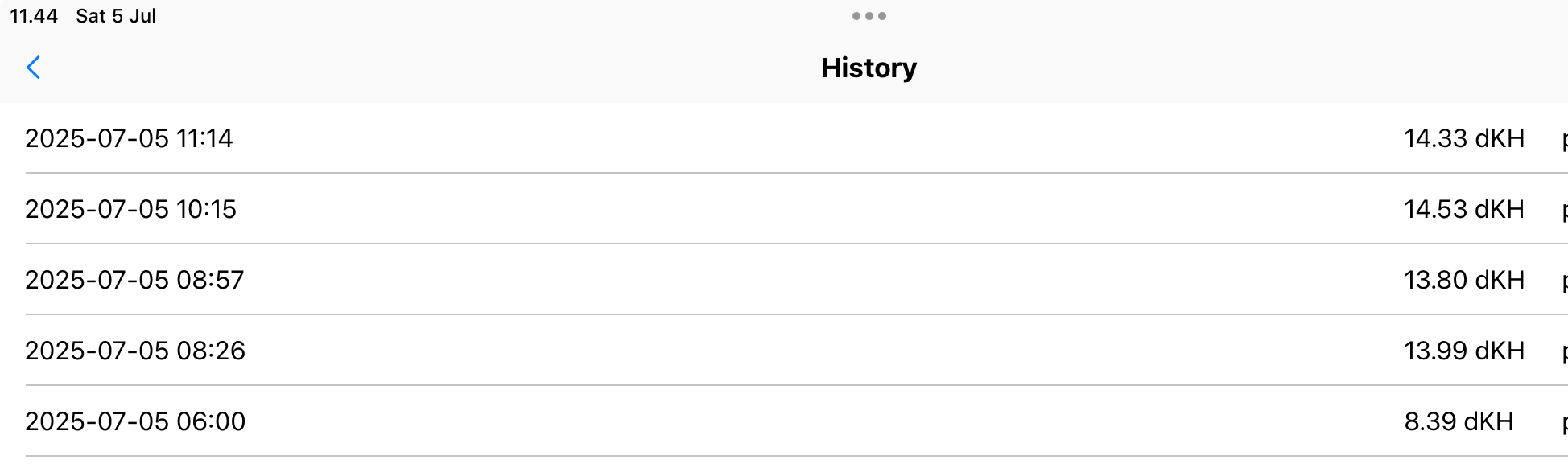Click cut-off text right of 14.33 dKH
1568x472 pixels.
click(x=1563, y=141)
